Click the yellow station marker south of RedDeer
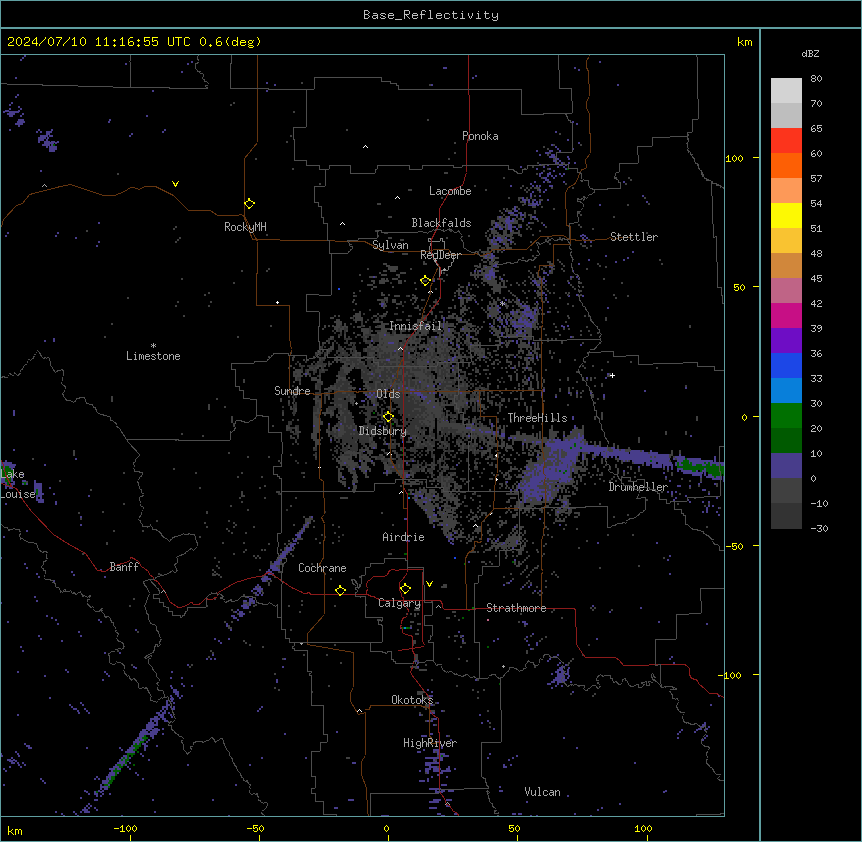This screenshot has height=842, width=862. [425, 281]
